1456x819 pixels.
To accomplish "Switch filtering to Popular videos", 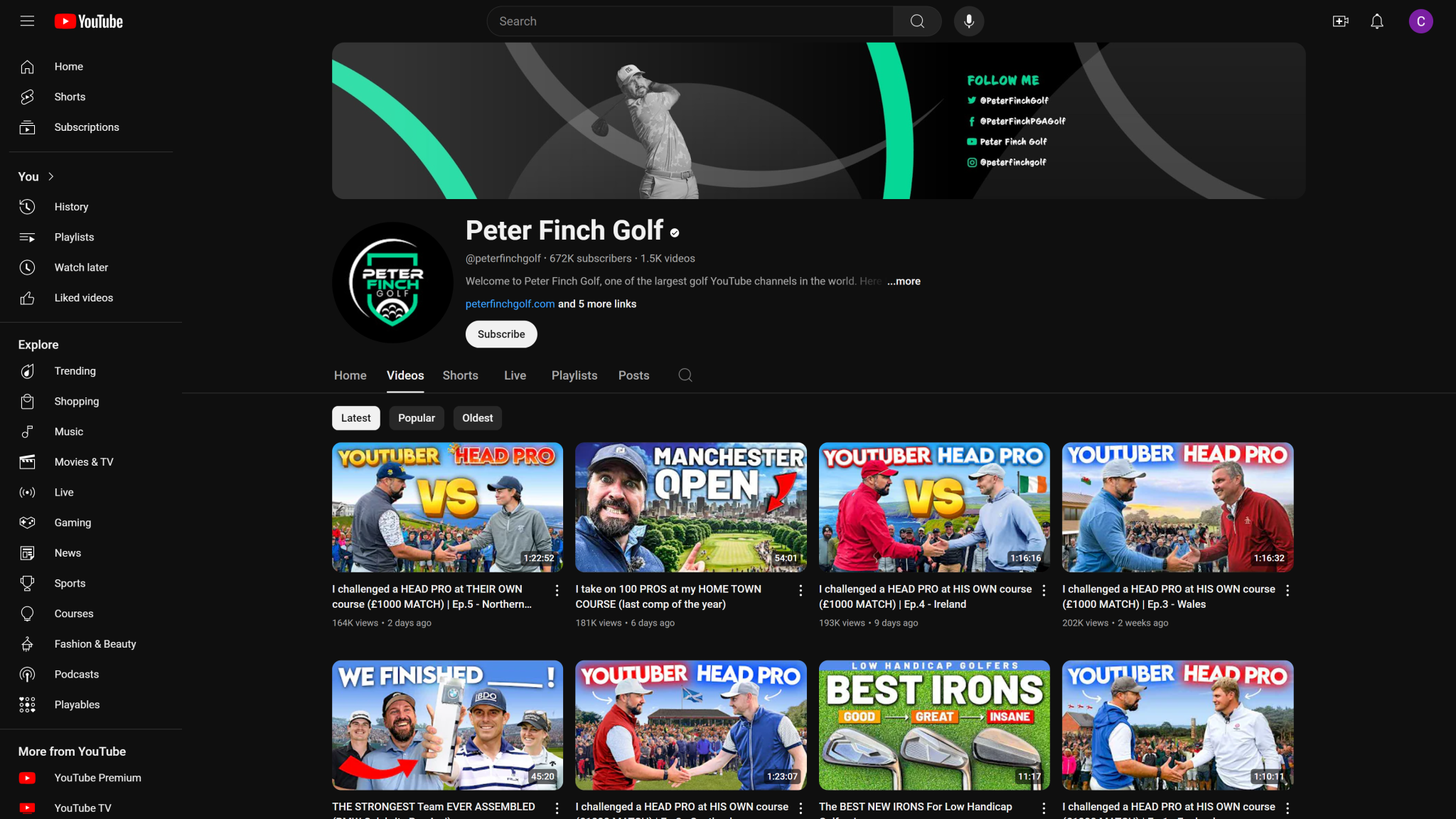I will pos(417,418).
